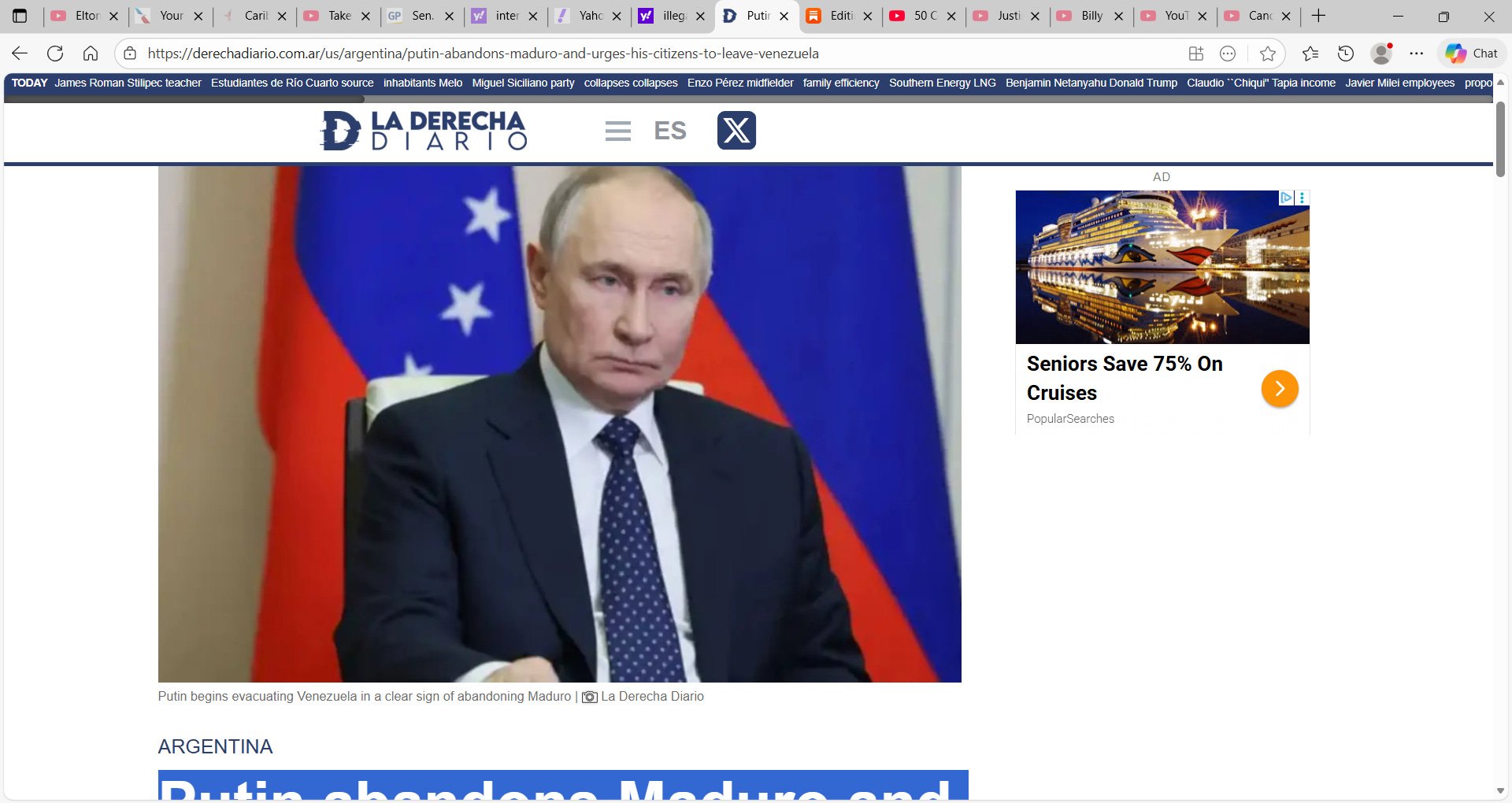
Task: Close the 'Putin' tab
Action: coord(784,16)
